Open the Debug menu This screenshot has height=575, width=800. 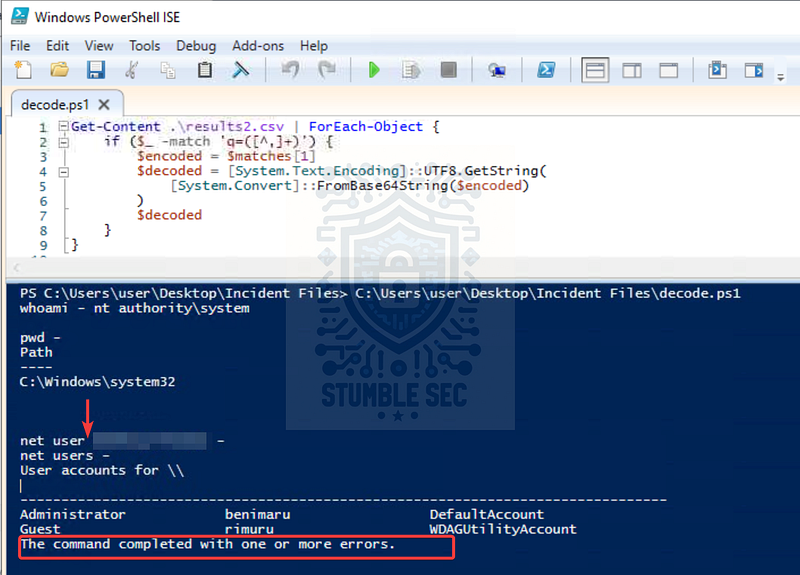click(x=196, y=46)
